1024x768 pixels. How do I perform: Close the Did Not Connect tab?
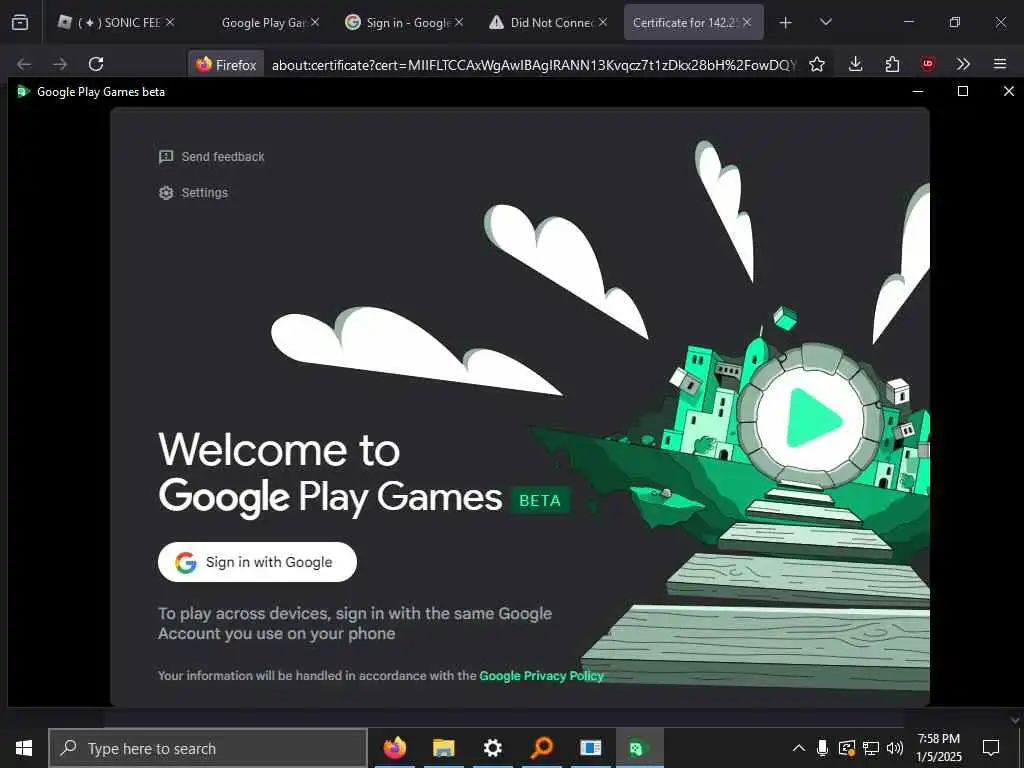point(603,22)
